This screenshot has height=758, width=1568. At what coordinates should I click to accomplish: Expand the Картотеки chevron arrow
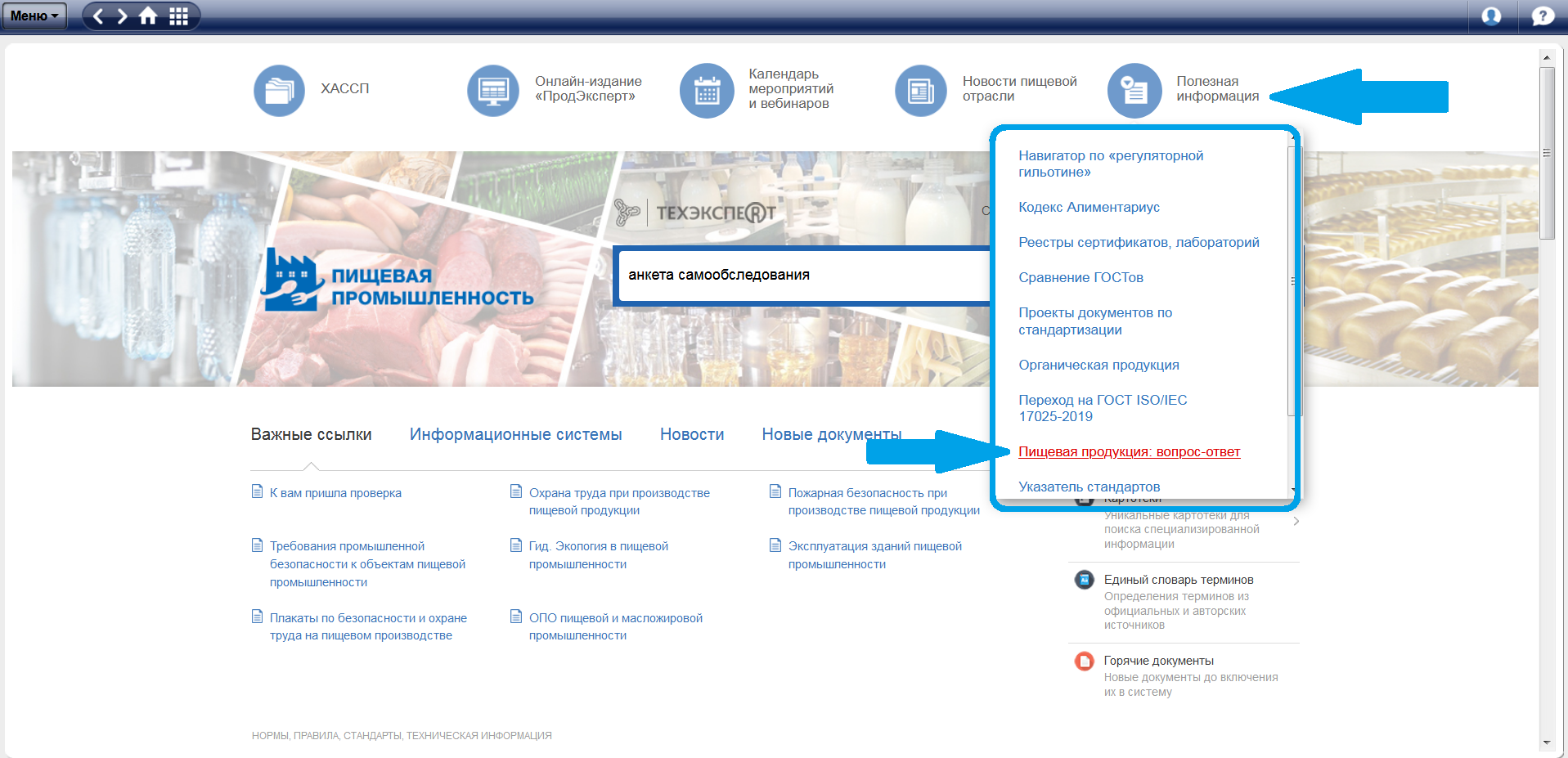tap(1296, 521)
